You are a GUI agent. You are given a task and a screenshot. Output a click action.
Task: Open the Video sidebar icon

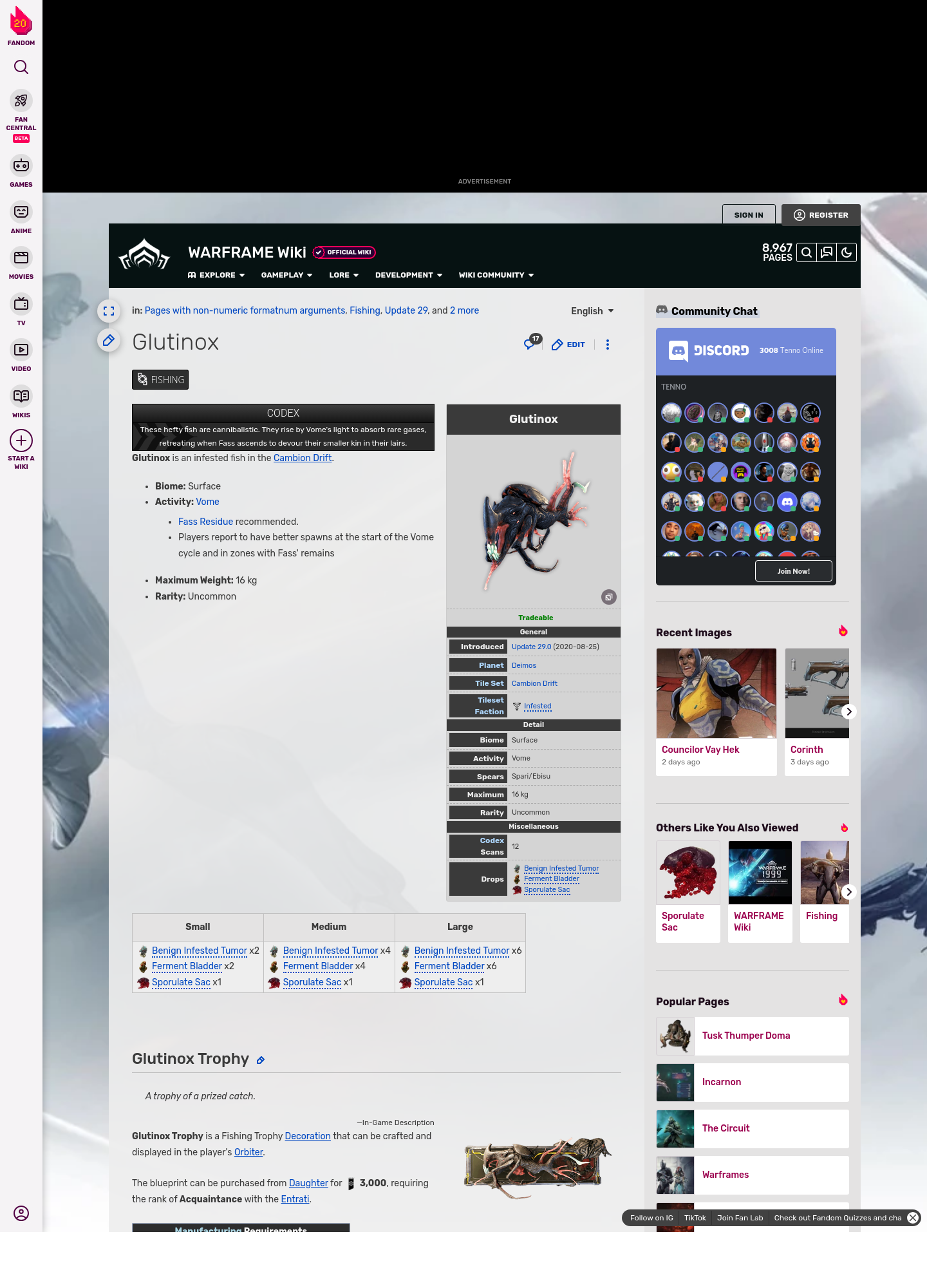[21, 350]
